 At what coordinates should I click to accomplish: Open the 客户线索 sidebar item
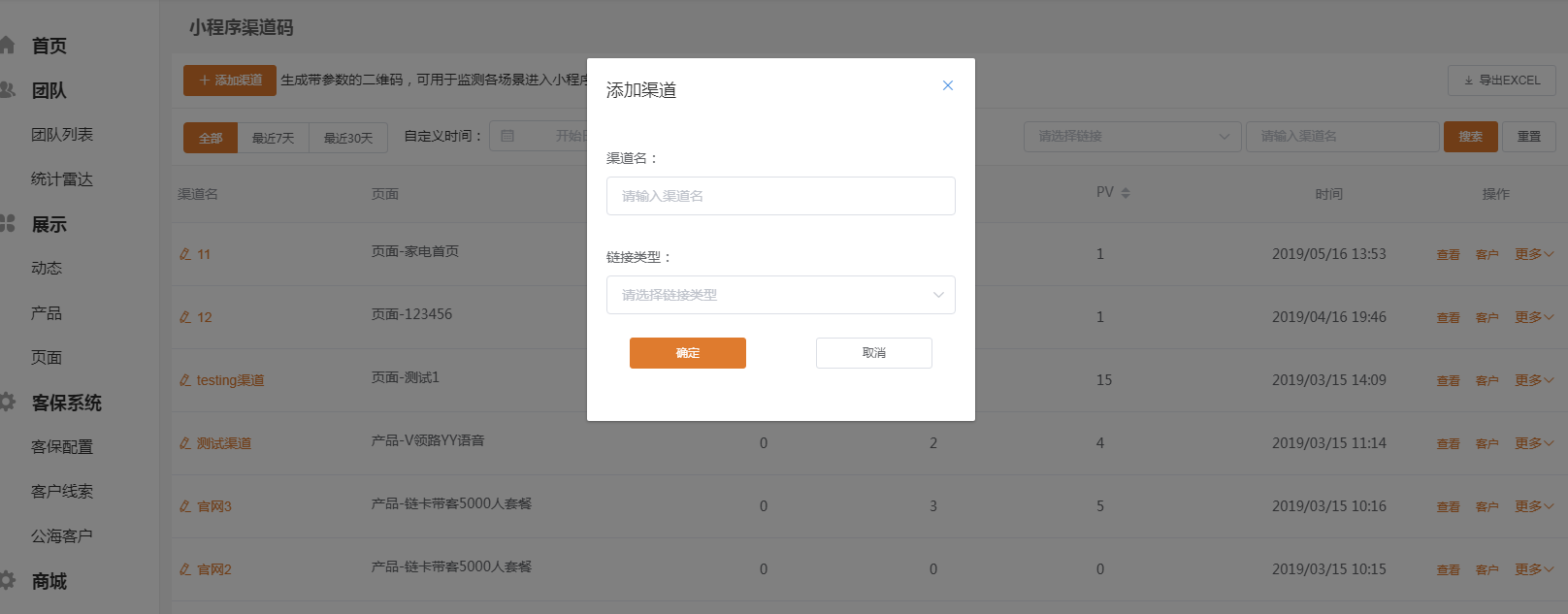(x=62, y=492)
